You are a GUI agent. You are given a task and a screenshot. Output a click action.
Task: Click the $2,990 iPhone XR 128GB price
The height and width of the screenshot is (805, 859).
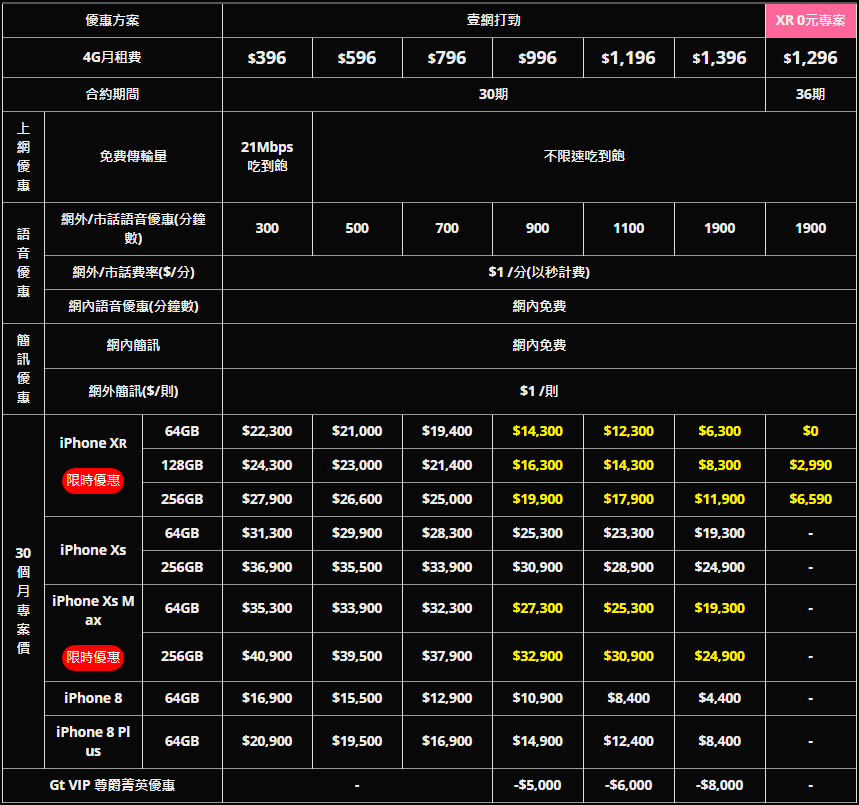(810, 465)
